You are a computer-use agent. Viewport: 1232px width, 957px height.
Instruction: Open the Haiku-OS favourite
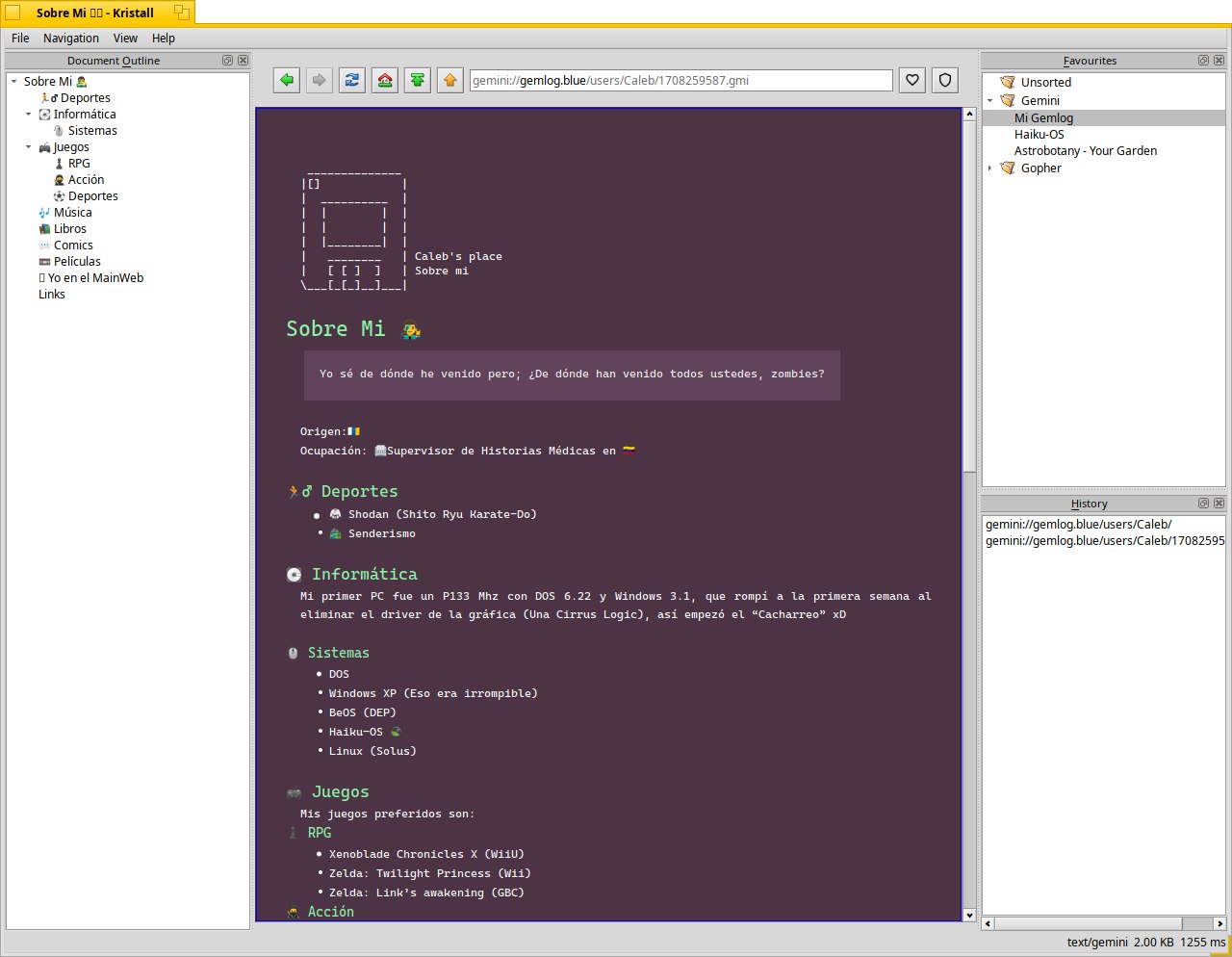[1039, 135]
